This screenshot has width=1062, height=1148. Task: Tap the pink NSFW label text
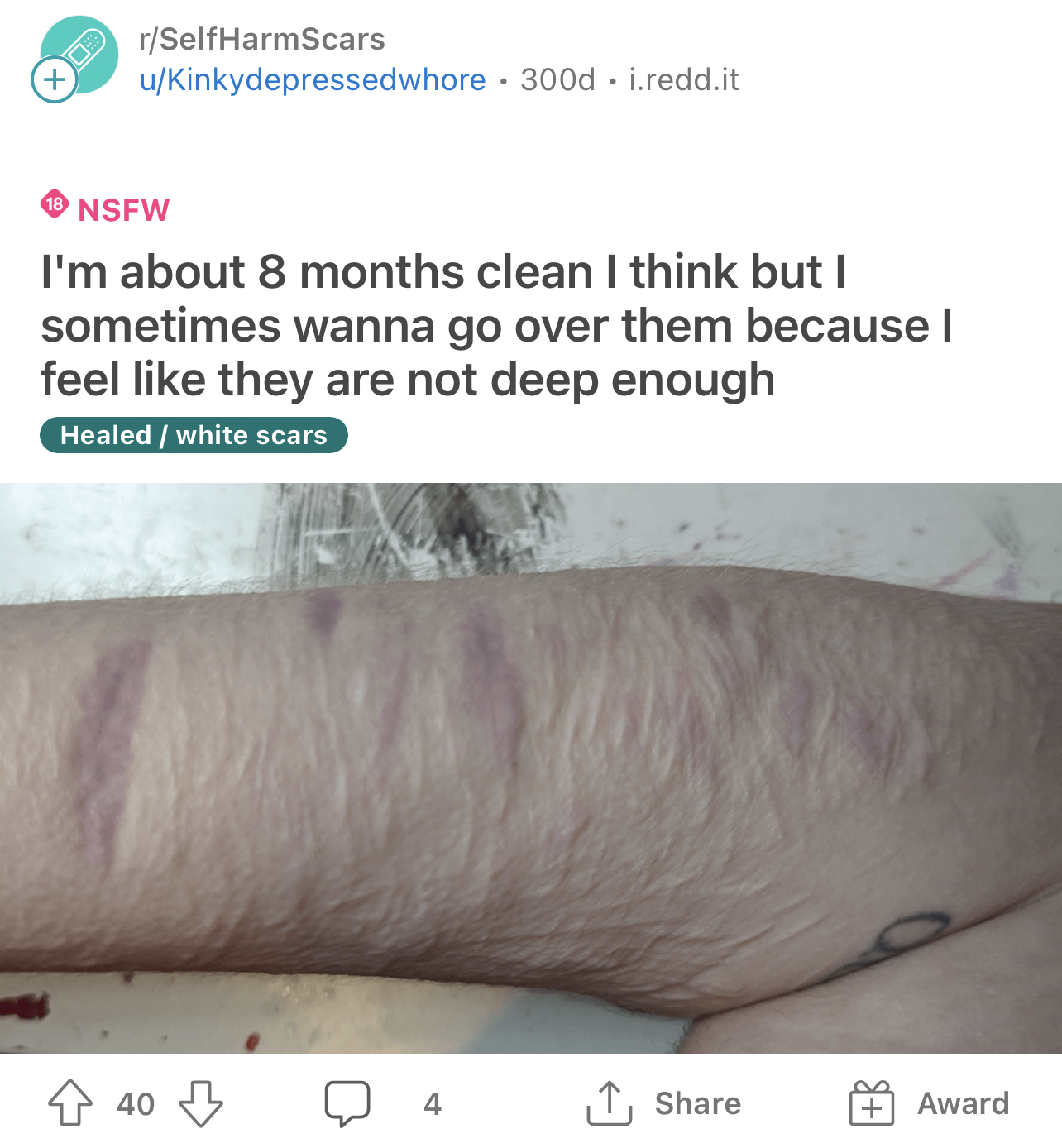123,210
